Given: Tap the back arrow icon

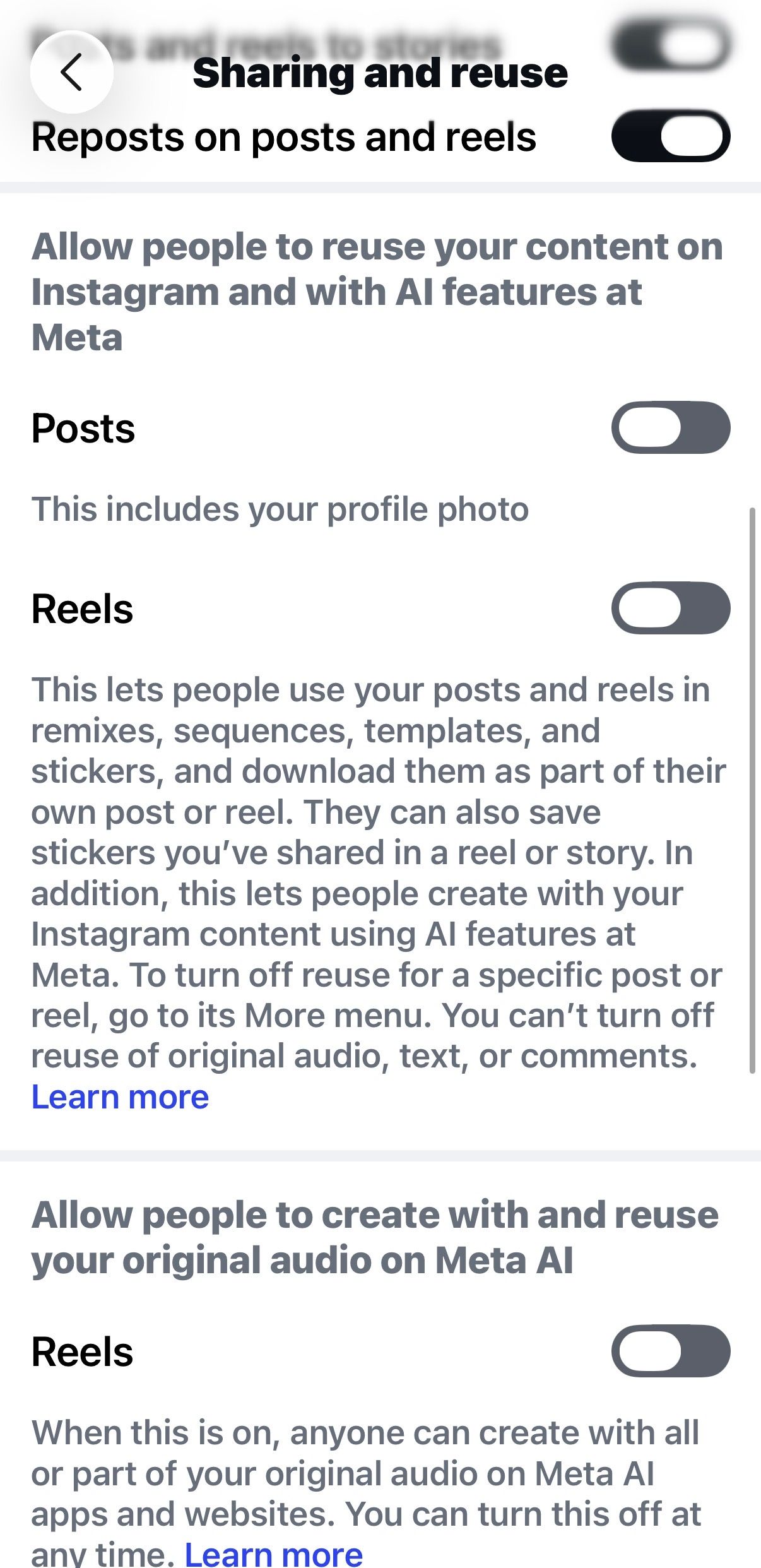Looking at the screenshot, I should point(71,72).
